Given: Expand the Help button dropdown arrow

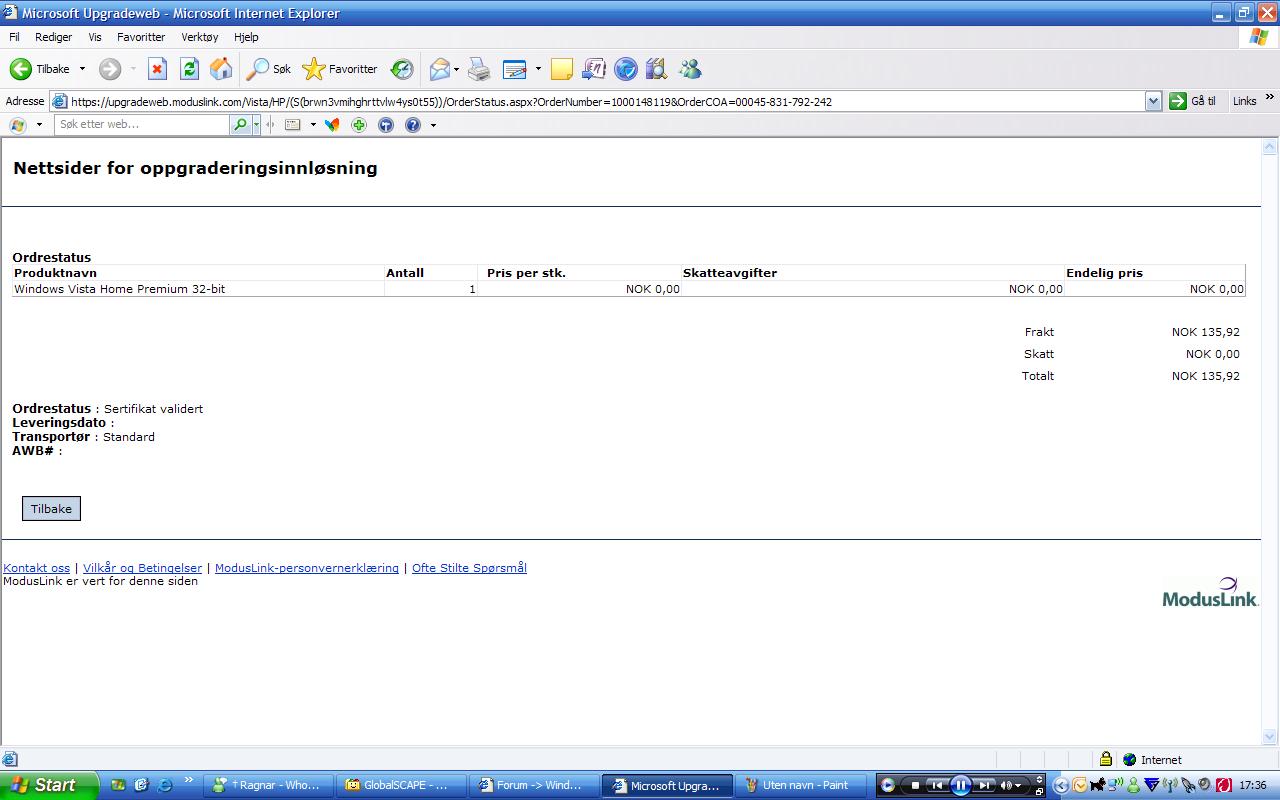Looking at the screenshot, I should 433,125.
